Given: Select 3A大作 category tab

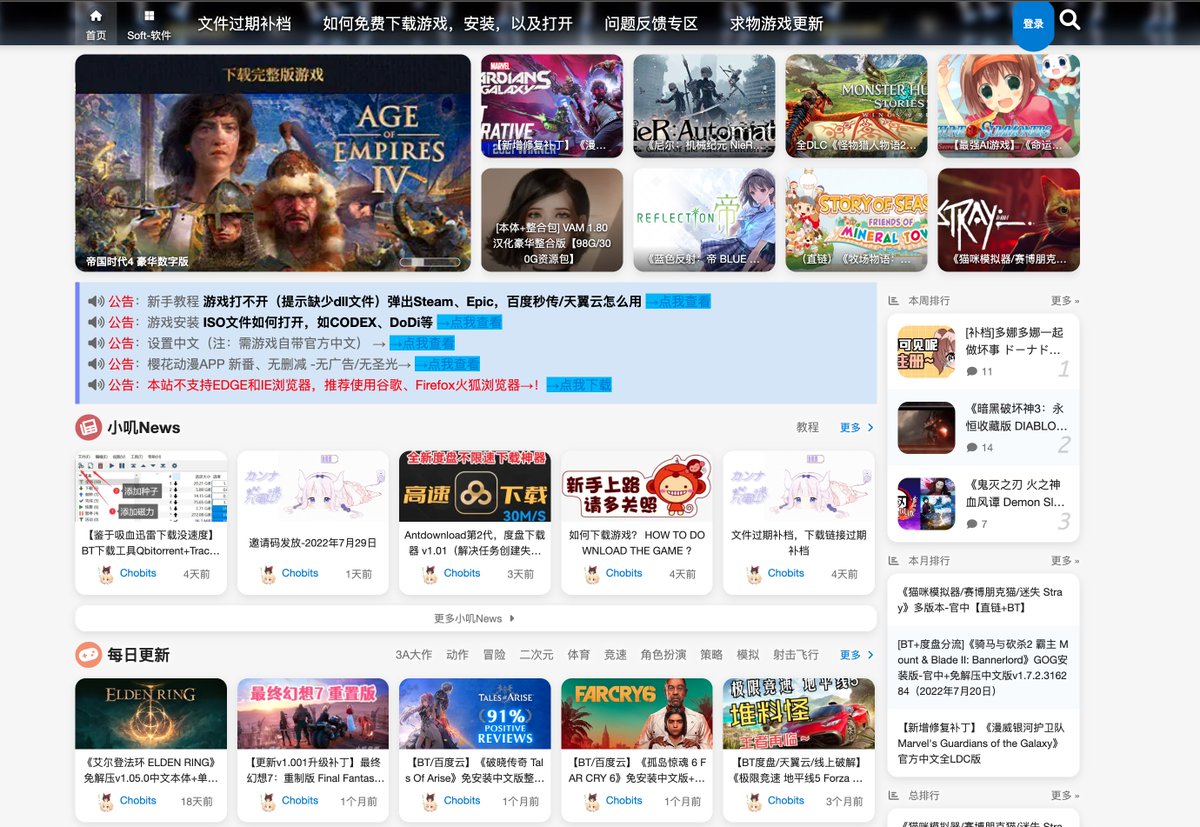Looking at the screenshot, I should pos(414,655).
